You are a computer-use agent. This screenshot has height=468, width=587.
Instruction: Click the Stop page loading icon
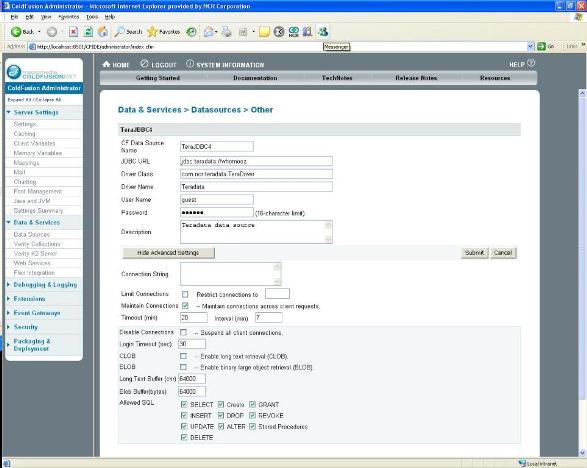[x=73, y=32]
